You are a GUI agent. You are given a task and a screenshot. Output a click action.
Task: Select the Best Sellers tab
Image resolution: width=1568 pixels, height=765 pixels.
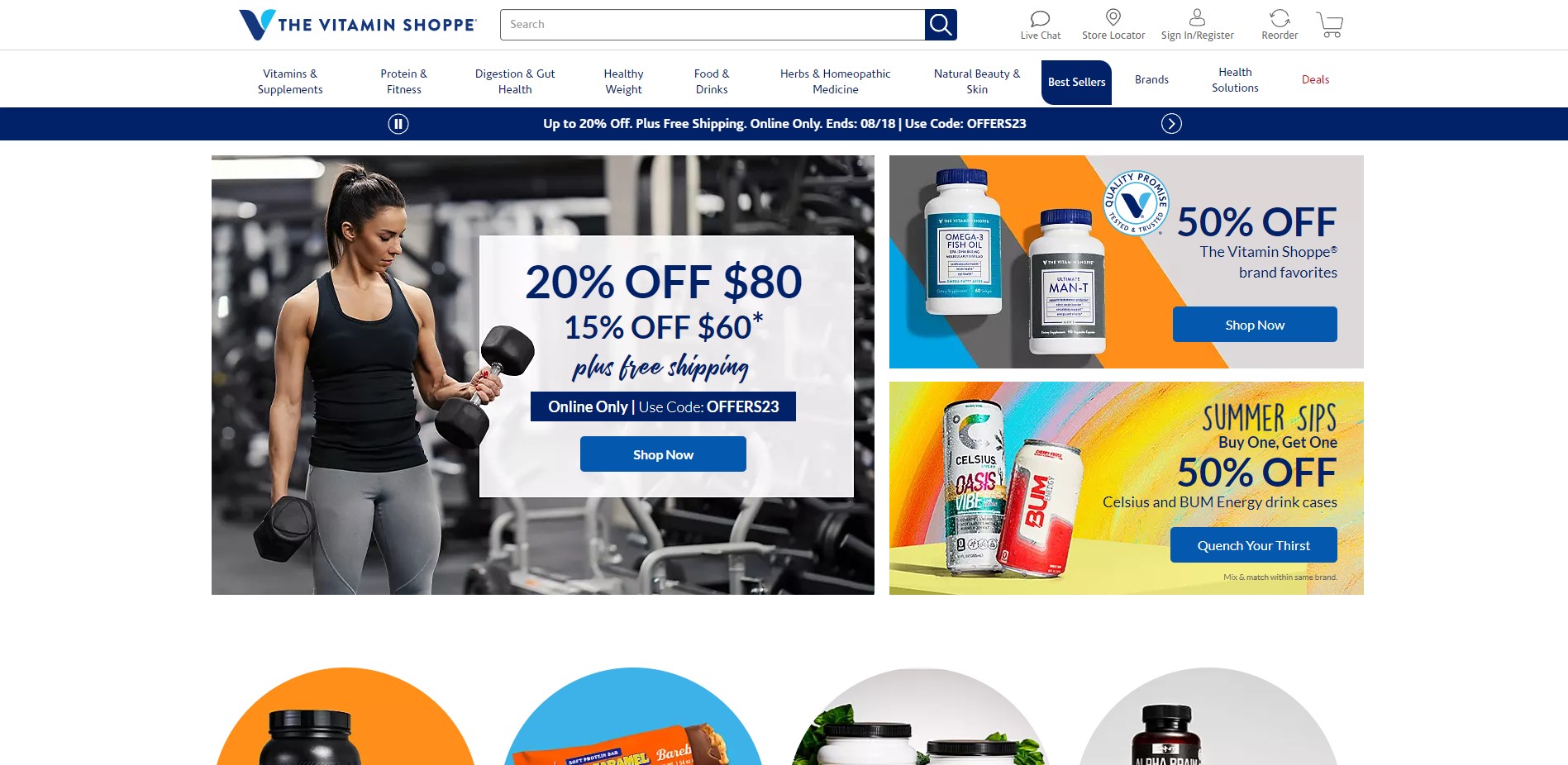[1076, 83]
